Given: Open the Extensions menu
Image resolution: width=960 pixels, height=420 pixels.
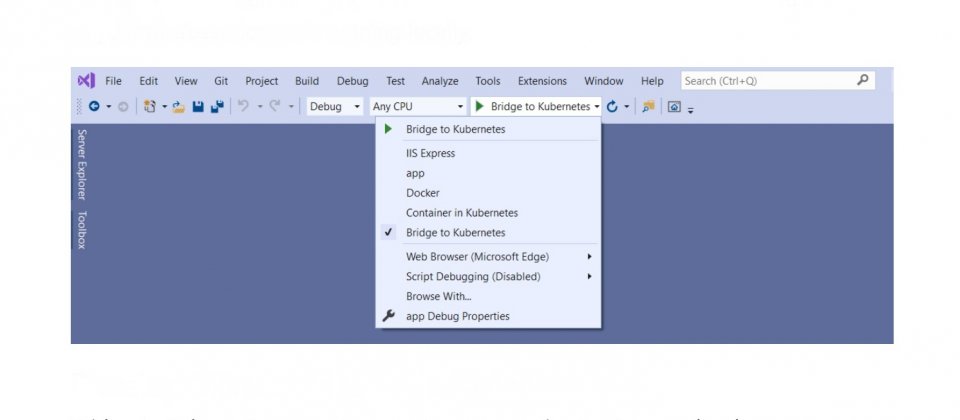Looking at the screenshot, I should coord(542,81).
